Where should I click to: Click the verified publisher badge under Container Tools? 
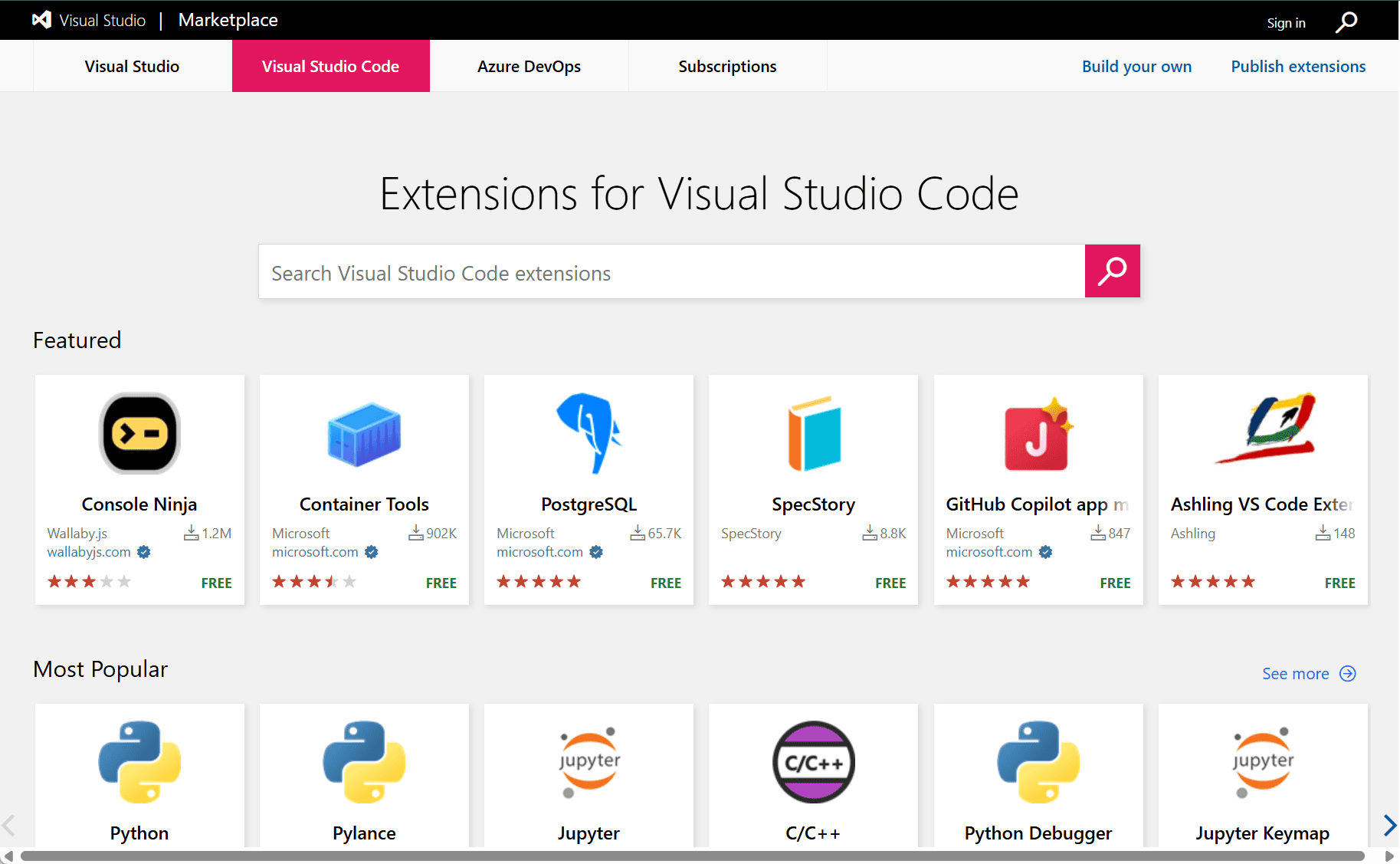371,552
